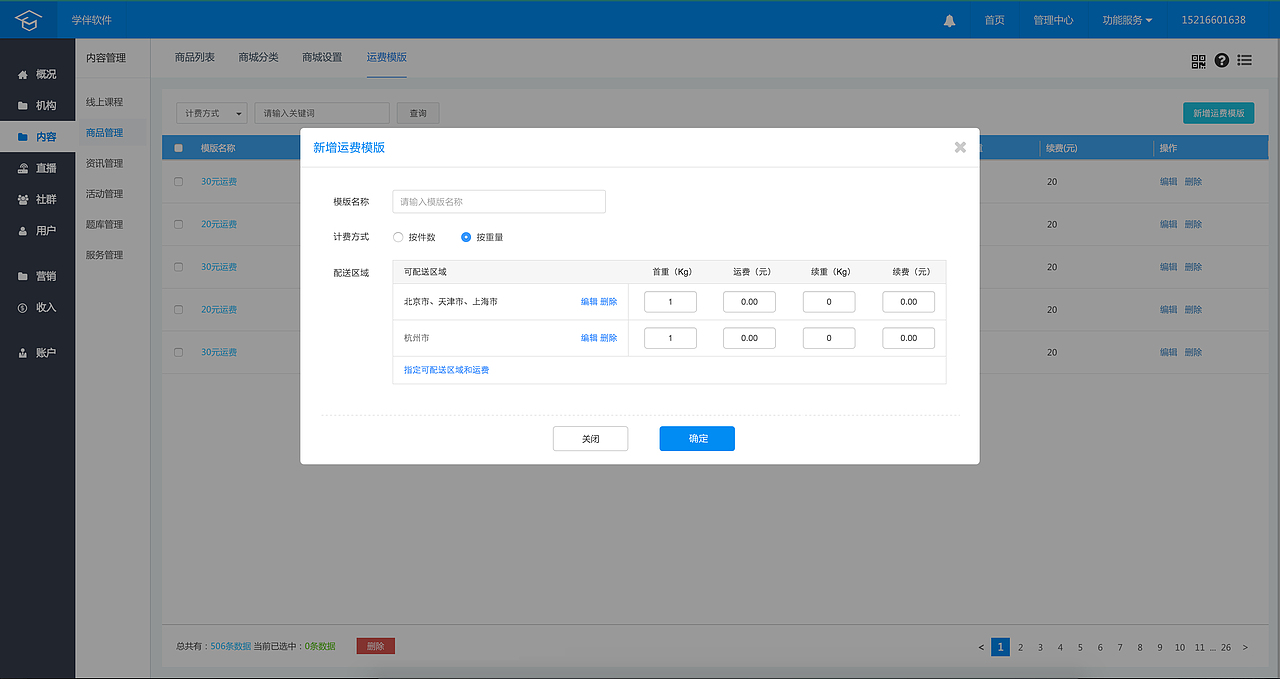Click the notification bell icon
The width and height of the screenshot is (1280, 679).
pos(948,19)
